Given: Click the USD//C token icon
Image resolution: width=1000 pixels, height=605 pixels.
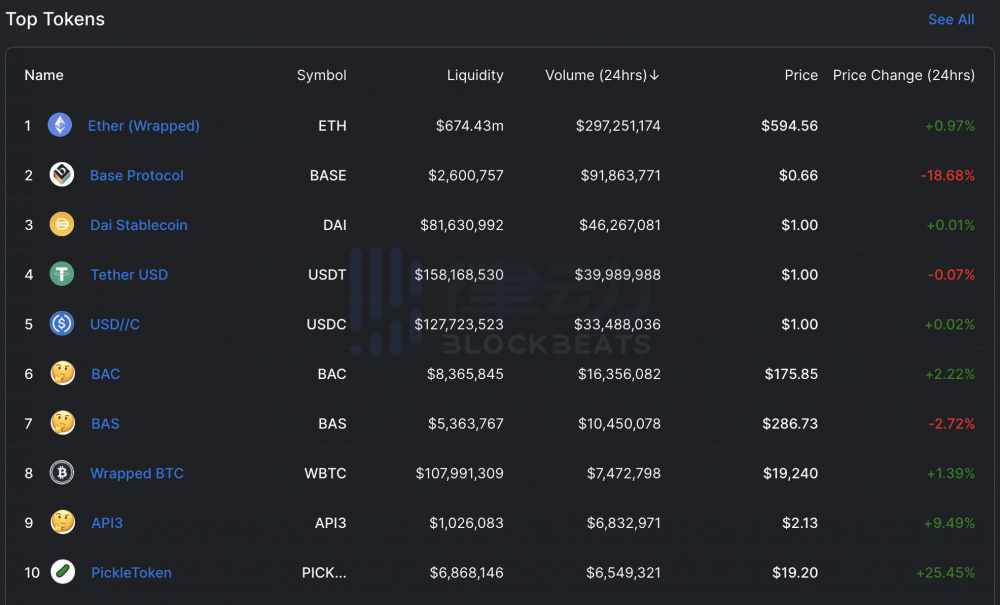Looking at the screenshot, I should point(62,324).
